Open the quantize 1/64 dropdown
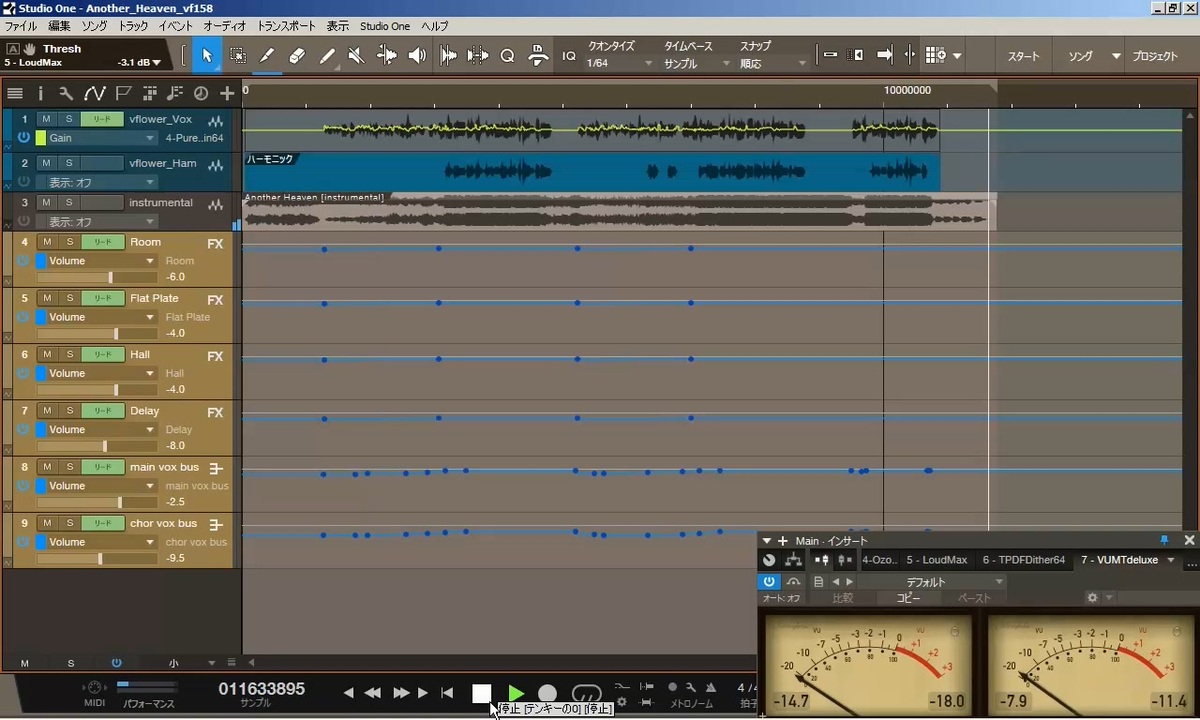Viewport: 1200px width, 720px height. point(618,64)
